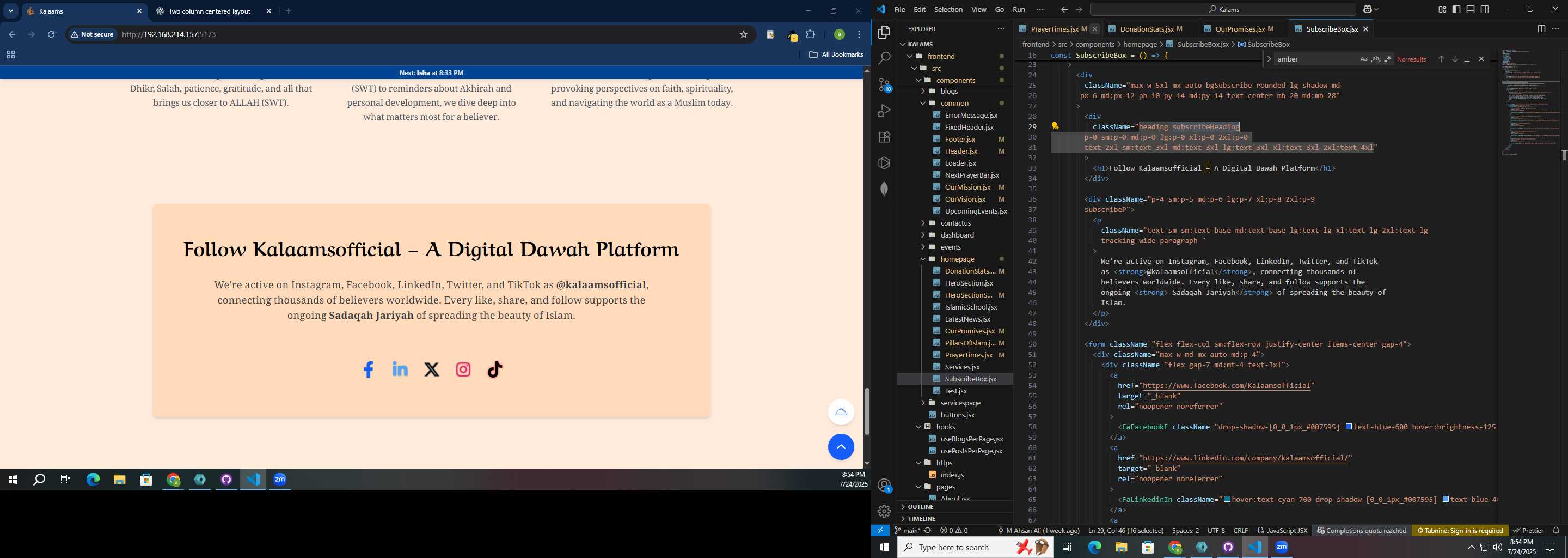Toggle the Primary Side Bar layout button
Viewport: 1568px width, 558px height.
click(1456, 9)
